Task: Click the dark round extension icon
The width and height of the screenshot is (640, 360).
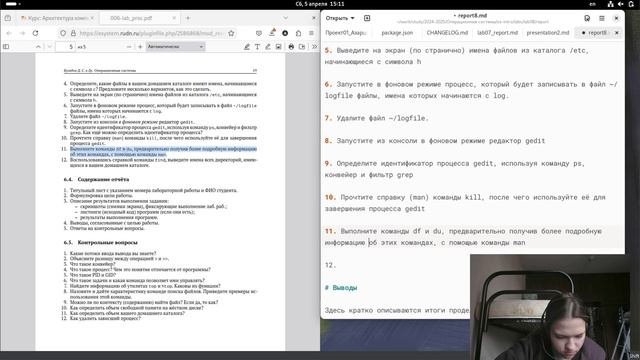Action: click(x=285, y=33)
